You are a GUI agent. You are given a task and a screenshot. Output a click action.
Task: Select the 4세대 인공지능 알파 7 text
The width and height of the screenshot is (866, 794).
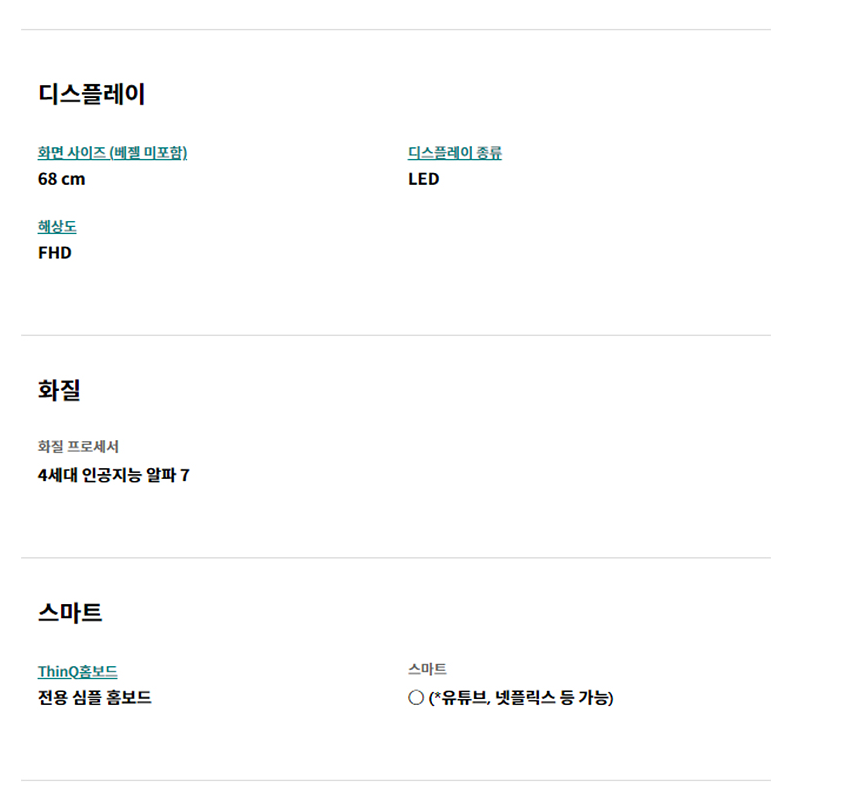click(x=114, y=475)
